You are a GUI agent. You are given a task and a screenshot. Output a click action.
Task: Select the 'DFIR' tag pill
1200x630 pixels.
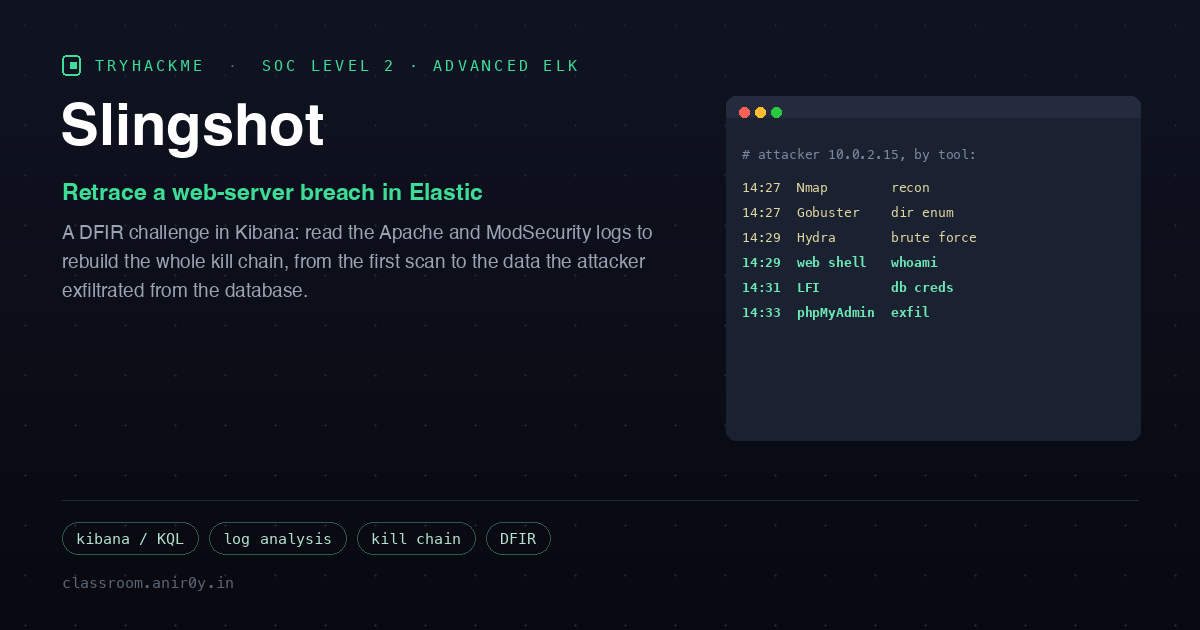pyautogui.click(x=518, y=539)
